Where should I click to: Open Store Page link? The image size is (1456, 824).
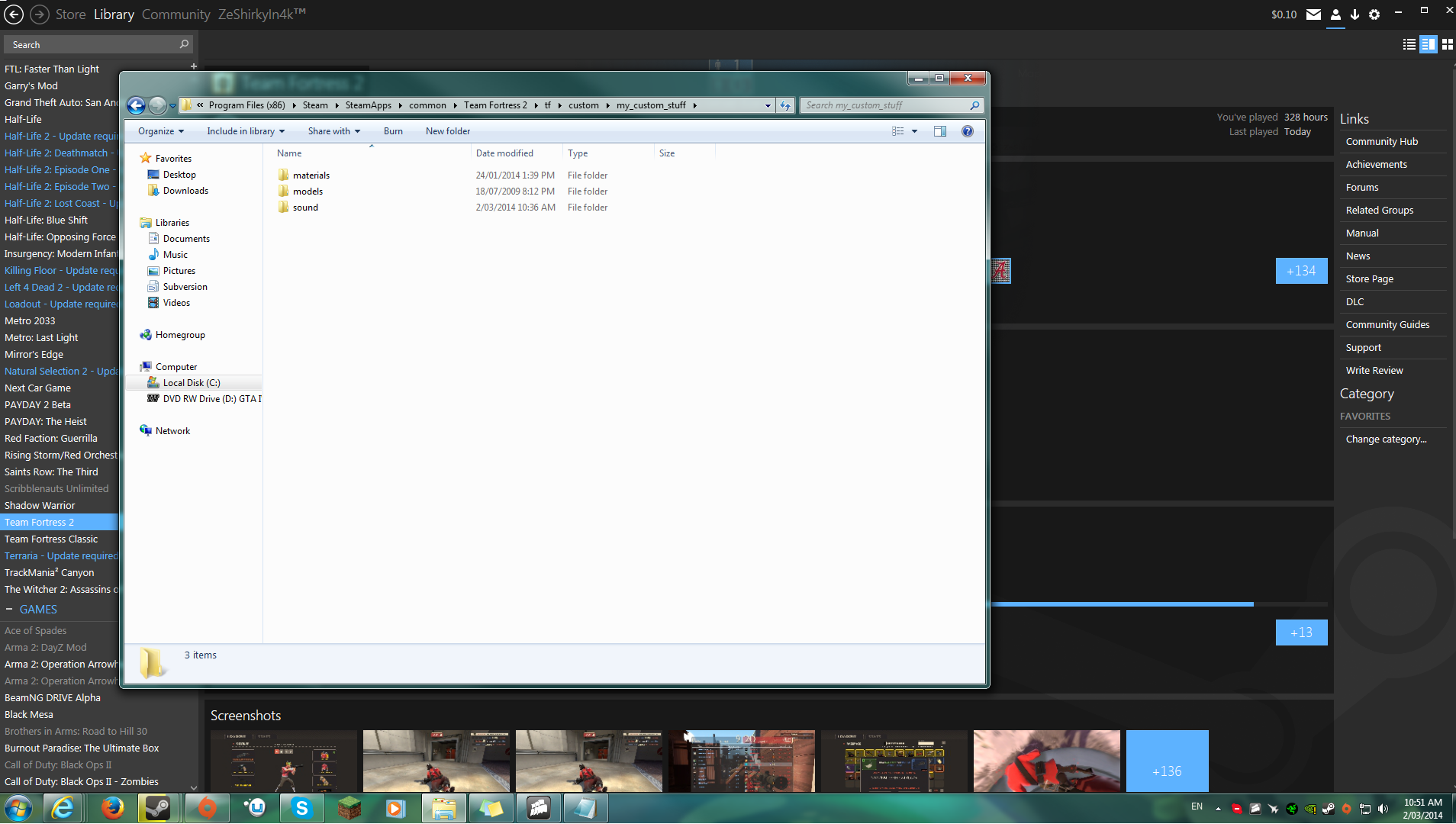1370,279
